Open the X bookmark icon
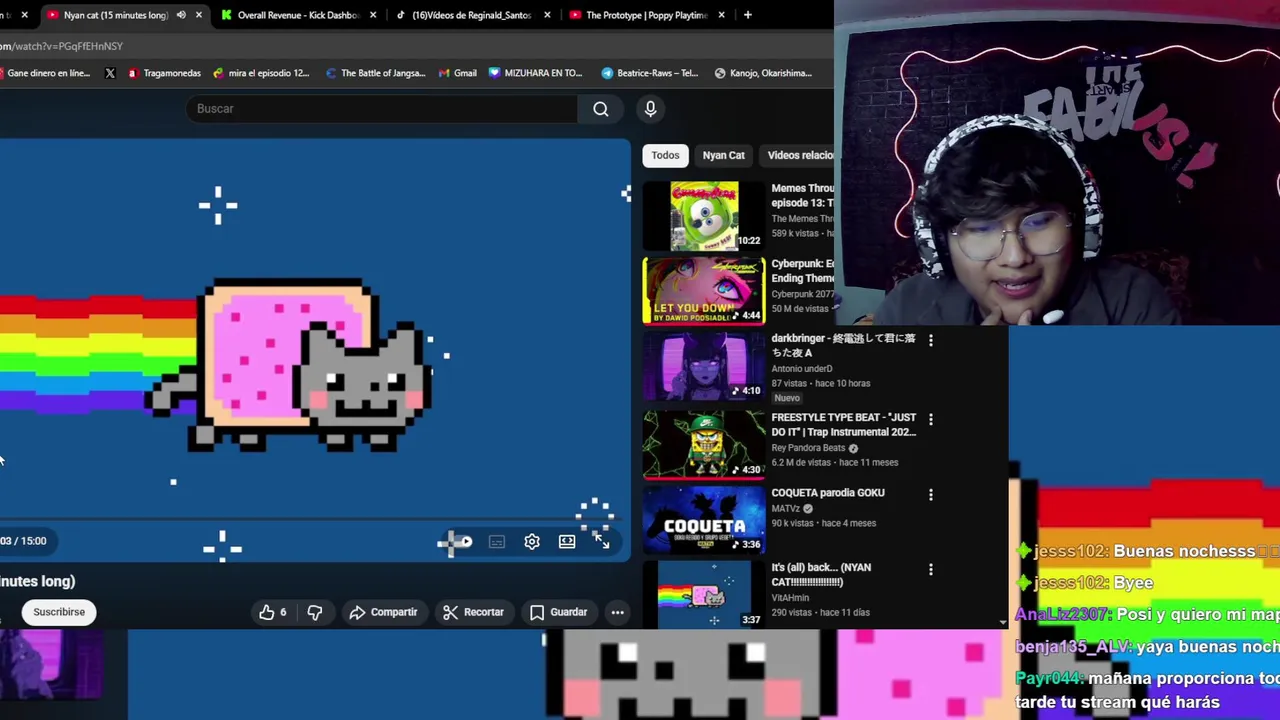Screen dimensions: 1280x720 coord(110,73)
